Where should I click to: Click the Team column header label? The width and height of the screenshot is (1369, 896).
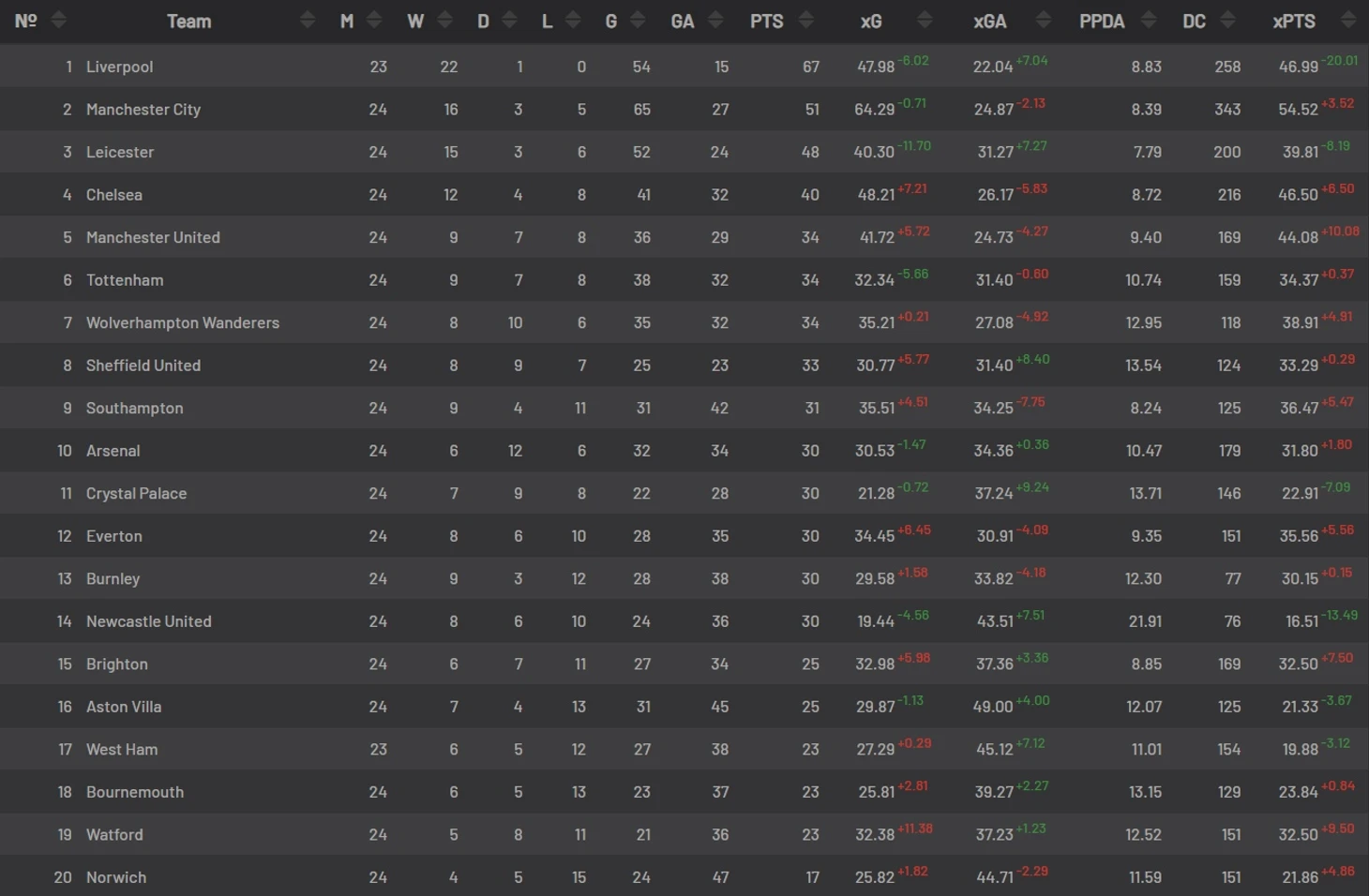coord(188,21)
